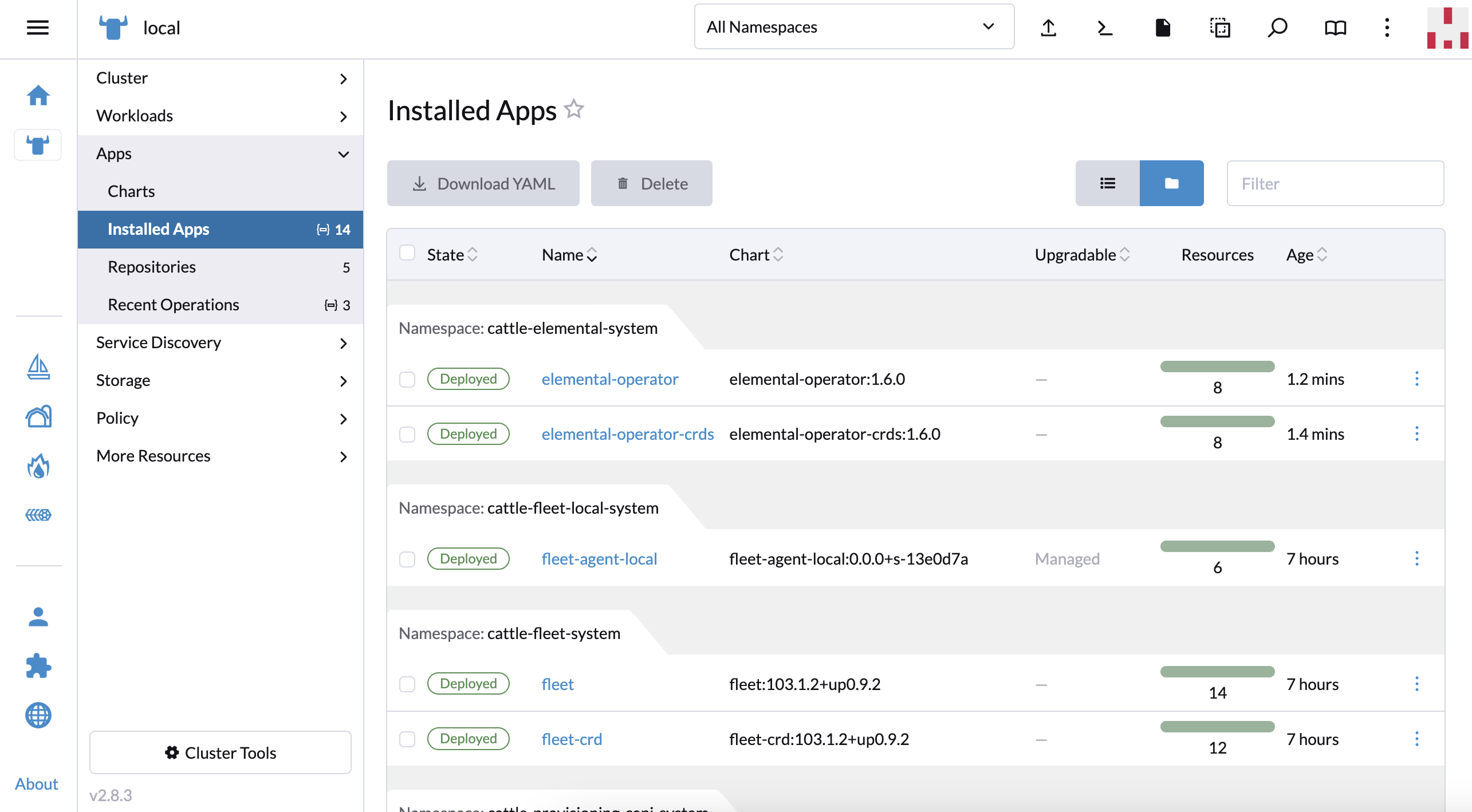
Task: Tick the checkbox for elemental-operator-crds
Action: click(407, 434)
